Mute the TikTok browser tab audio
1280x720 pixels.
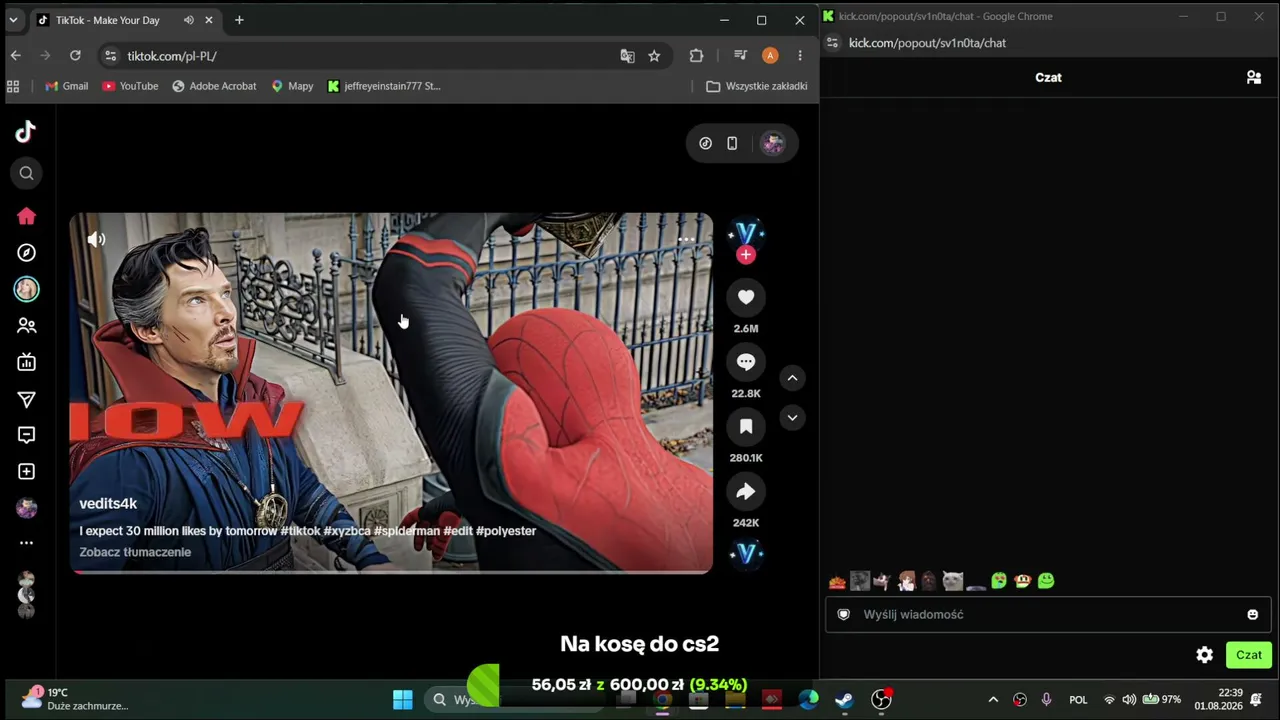[x=189, y=20]
